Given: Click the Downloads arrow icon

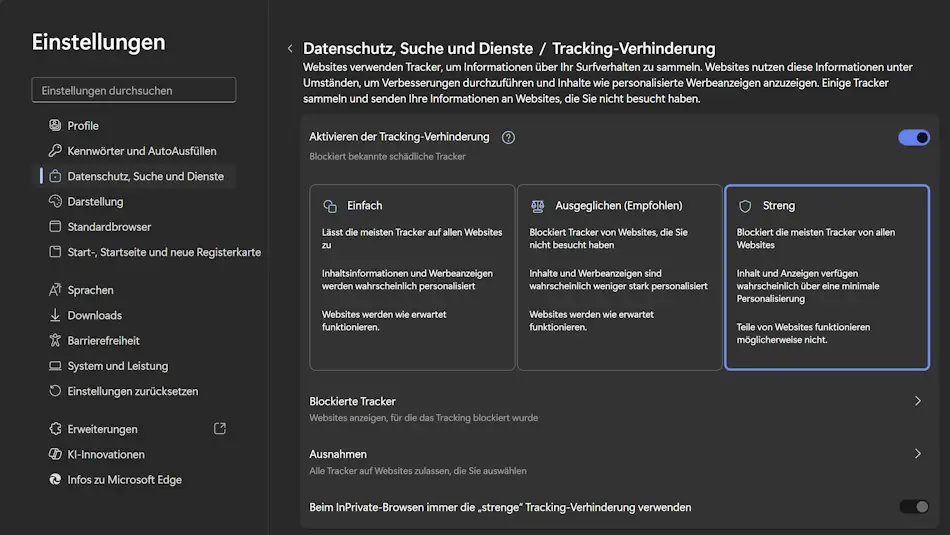Looking at the screenshot, I should tap(55, 315).
